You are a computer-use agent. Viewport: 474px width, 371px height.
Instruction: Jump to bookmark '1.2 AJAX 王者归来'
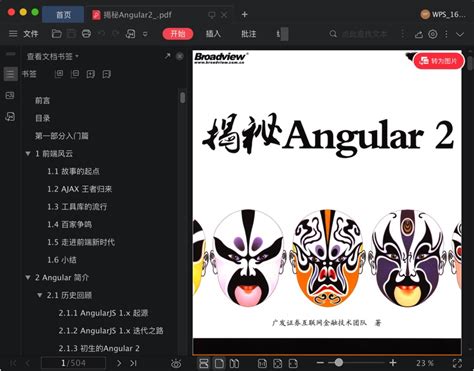click(x=79, y=189)
